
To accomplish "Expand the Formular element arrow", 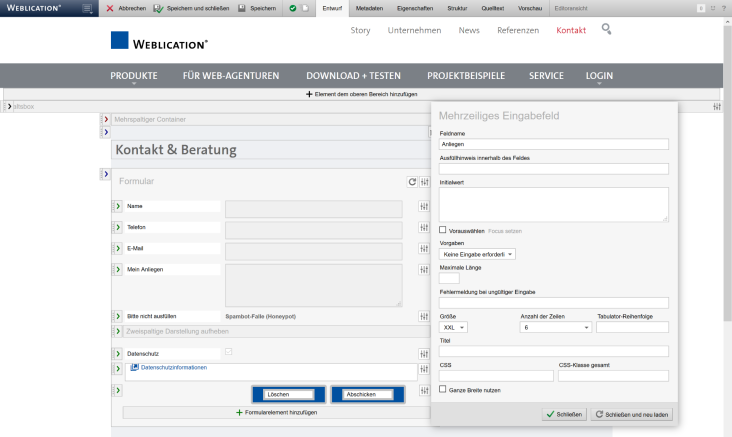I will [x=106, y=174].
